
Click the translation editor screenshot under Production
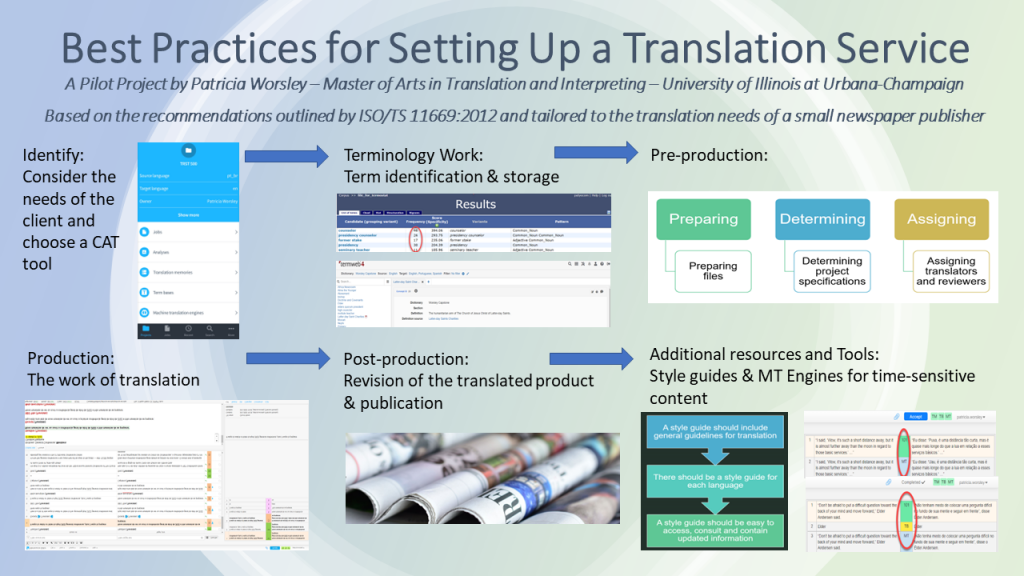[x=167, y=475]
